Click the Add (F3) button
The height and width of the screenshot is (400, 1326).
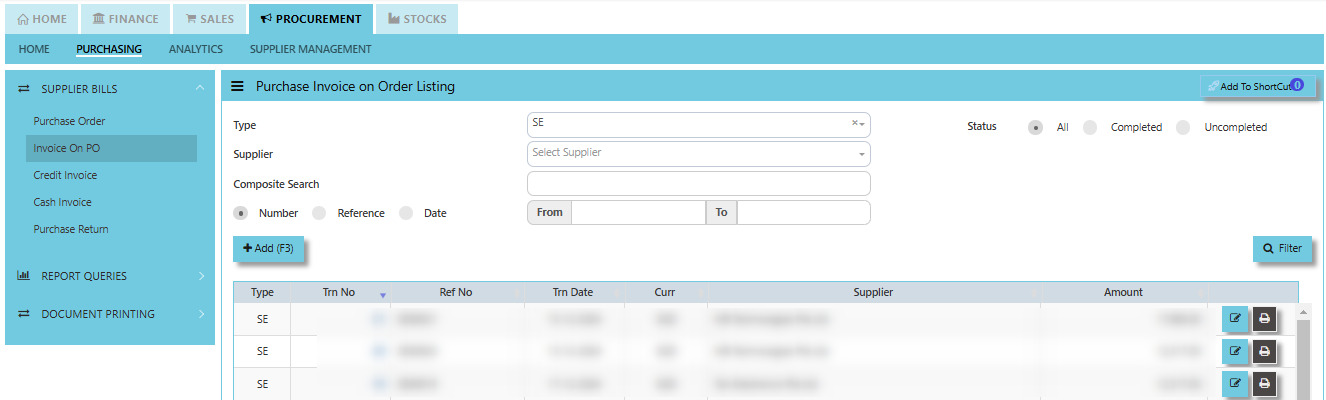click(268, 248)
